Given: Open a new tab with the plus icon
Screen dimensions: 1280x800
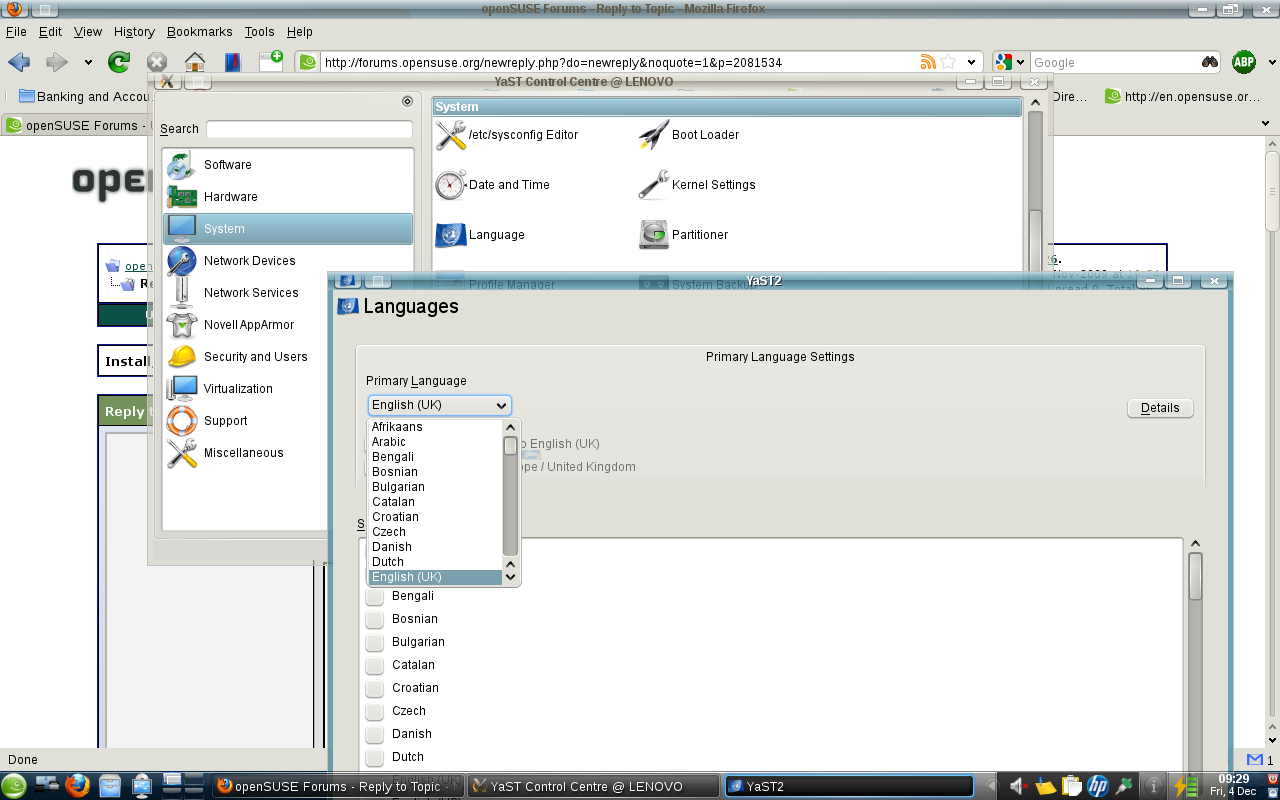Looking at the screenshot, I should (x=271, y=61).
